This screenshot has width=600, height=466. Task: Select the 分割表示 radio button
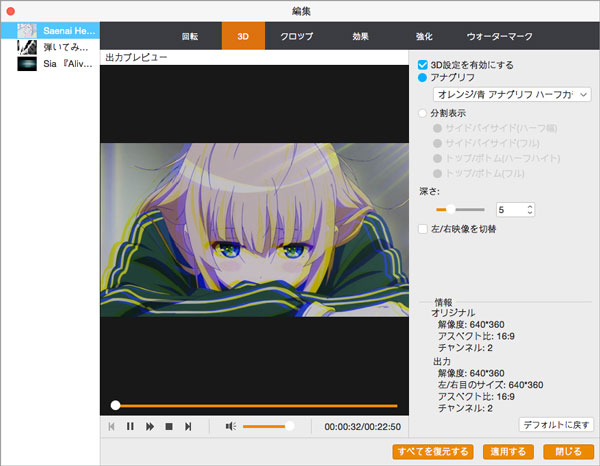click(x=422, y=113)
